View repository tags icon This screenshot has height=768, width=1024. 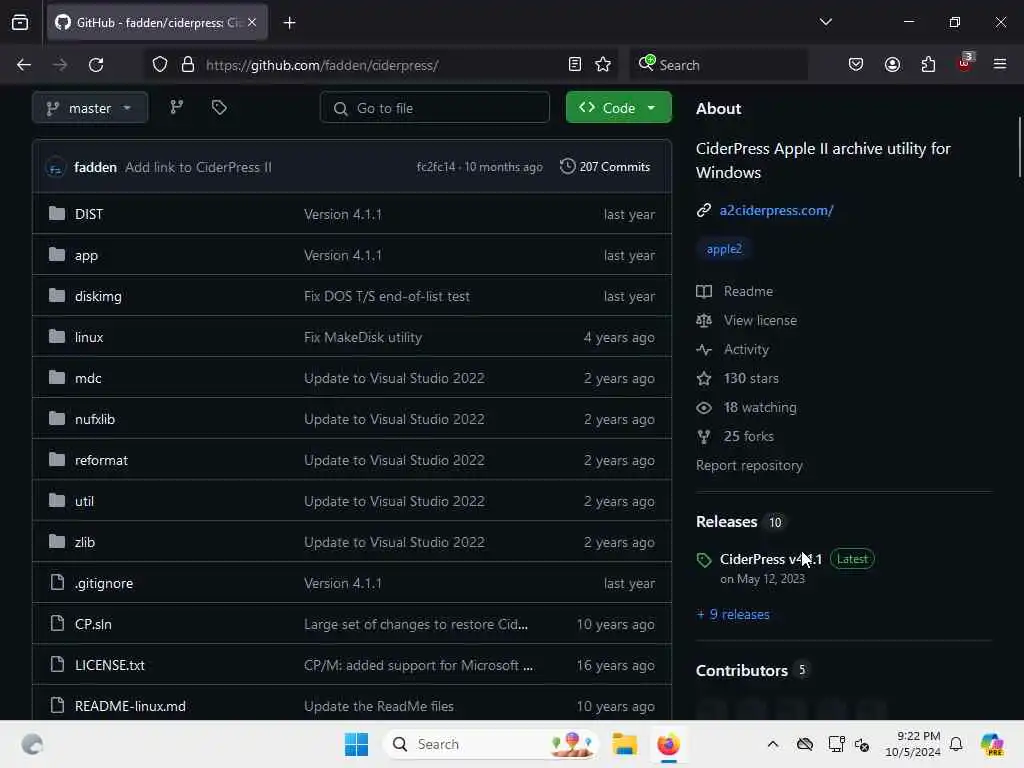[219, 108]
